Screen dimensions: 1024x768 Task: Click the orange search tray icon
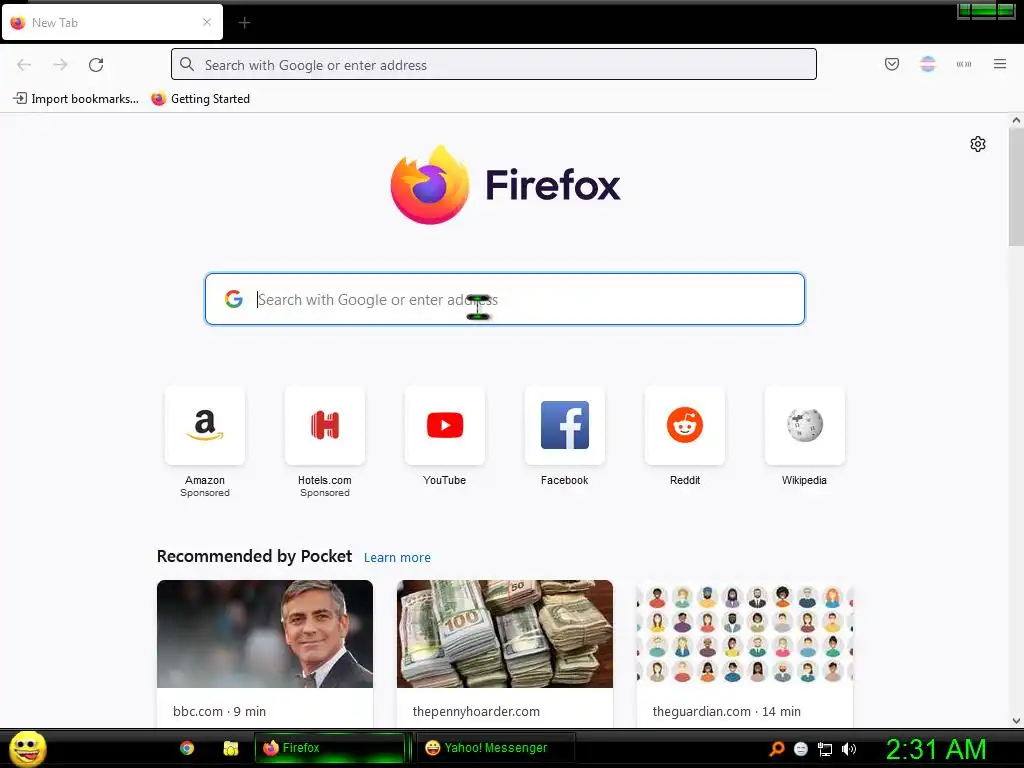tap(776, 749)
